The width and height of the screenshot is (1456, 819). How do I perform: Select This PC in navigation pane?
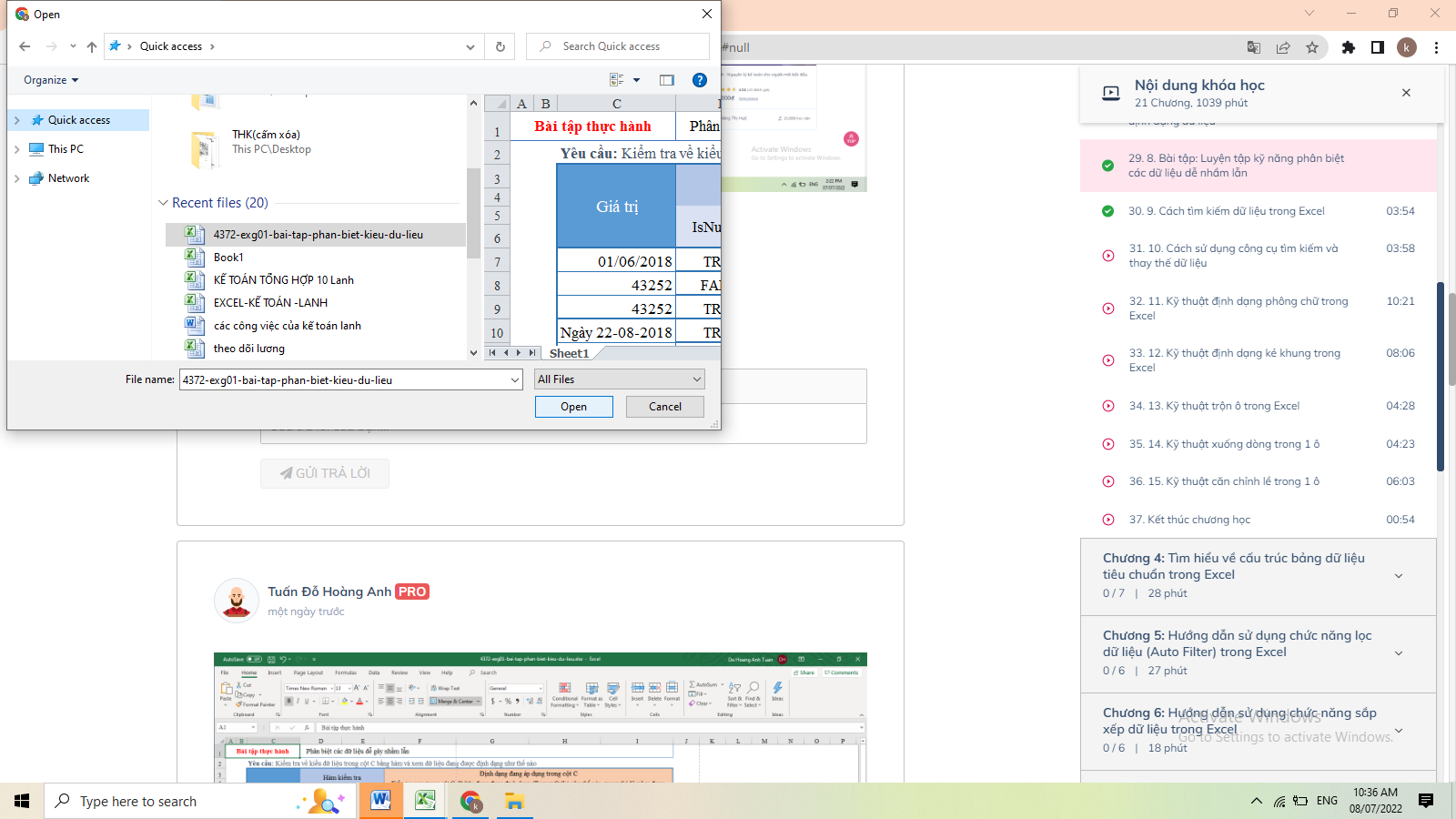point(66,149)
